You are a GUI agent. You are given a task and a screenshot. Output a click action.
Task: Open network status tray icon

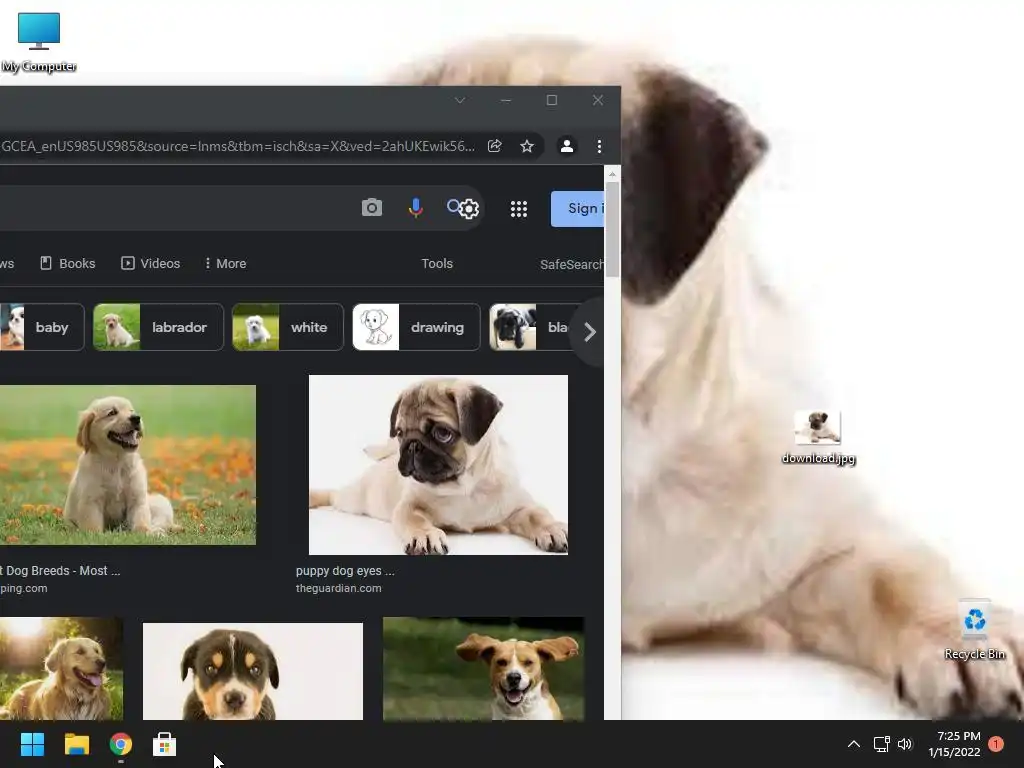coord(882,744)
